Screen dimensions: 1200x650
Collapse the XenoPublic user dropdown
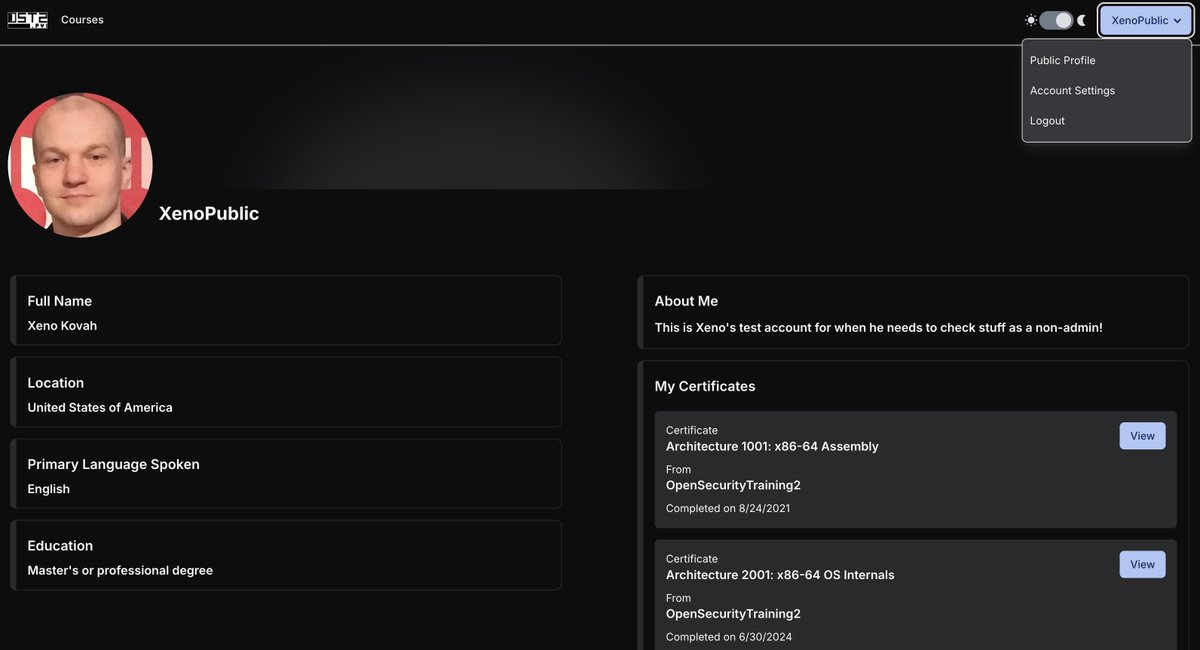coord(1146,20)
